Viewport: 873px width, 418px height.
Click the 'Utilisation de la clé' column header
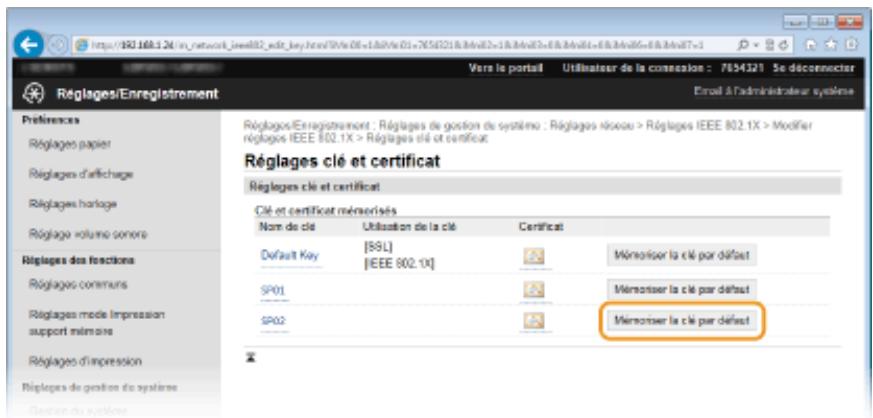(409, 227)
